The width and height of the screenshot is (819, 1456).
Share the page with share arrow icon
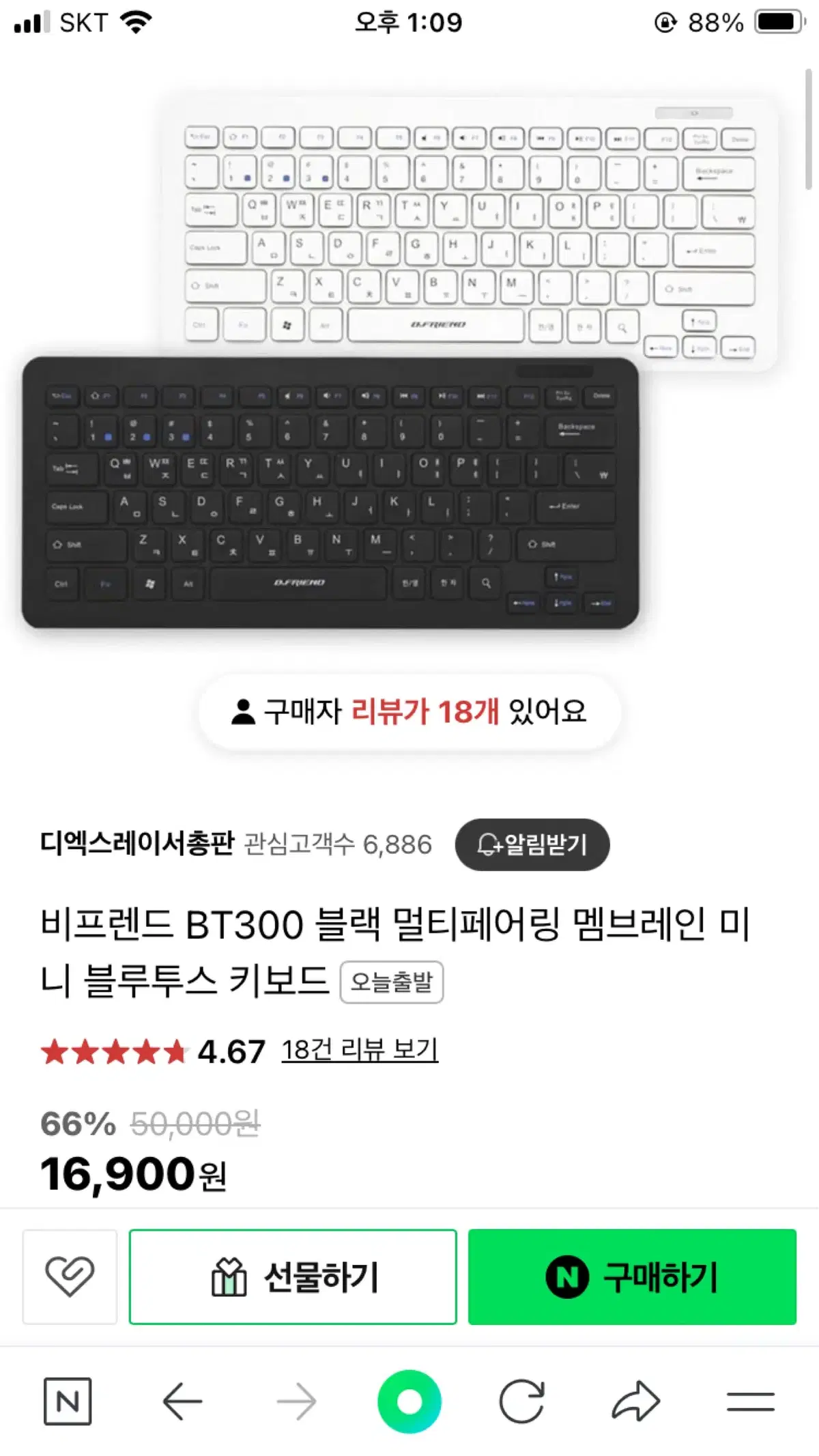636,1401
